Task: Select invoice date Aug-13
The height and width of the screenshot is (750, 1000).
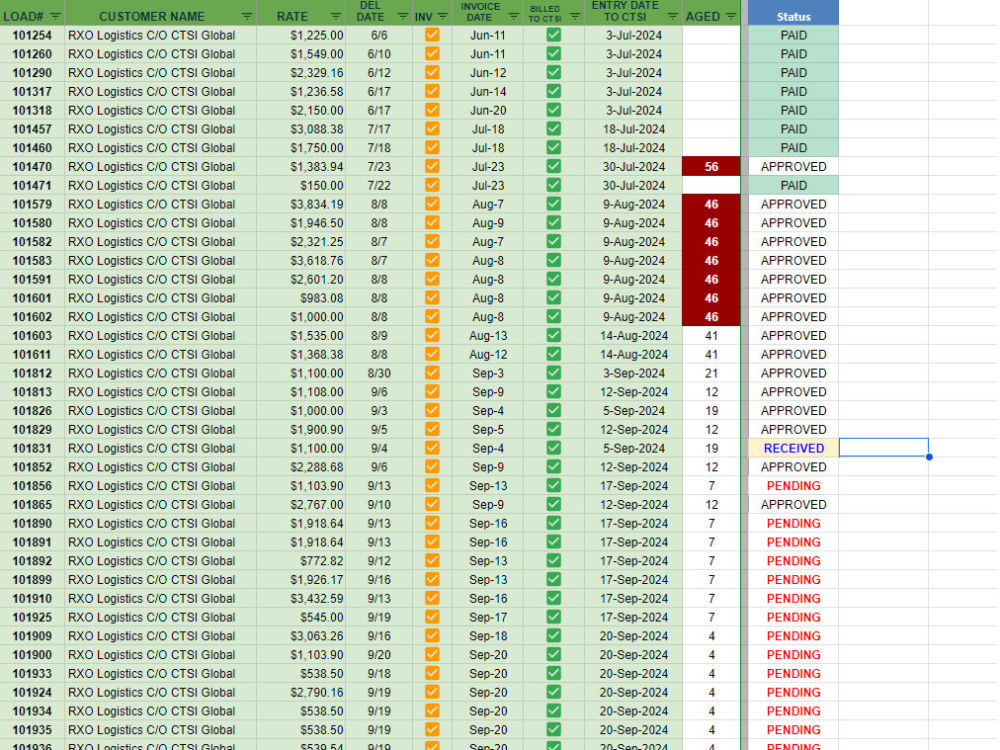Action: [x=488, y=335]
